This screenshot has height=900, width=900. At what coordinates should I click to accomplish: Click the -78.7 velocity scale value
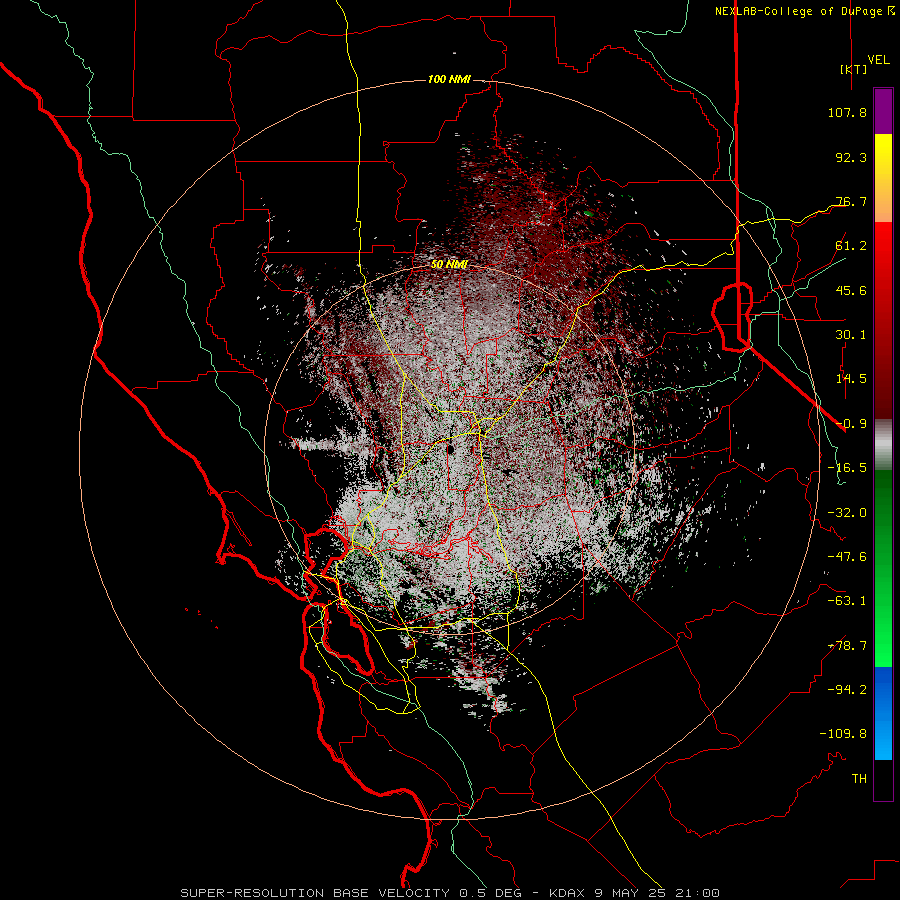(x=847, y=646)
